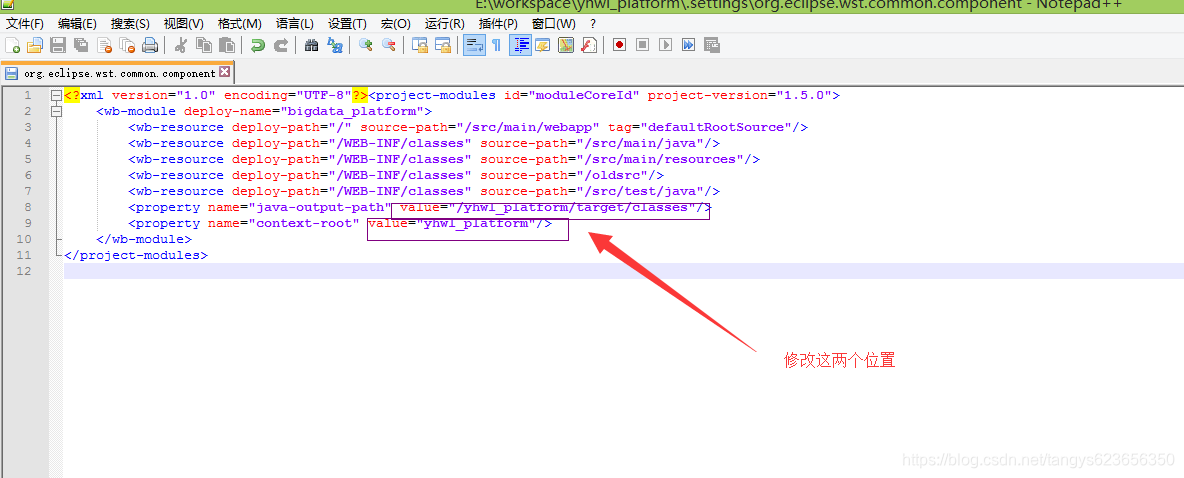Click the Redo arrow icon

pyautogui.click(x=280, y=45)
